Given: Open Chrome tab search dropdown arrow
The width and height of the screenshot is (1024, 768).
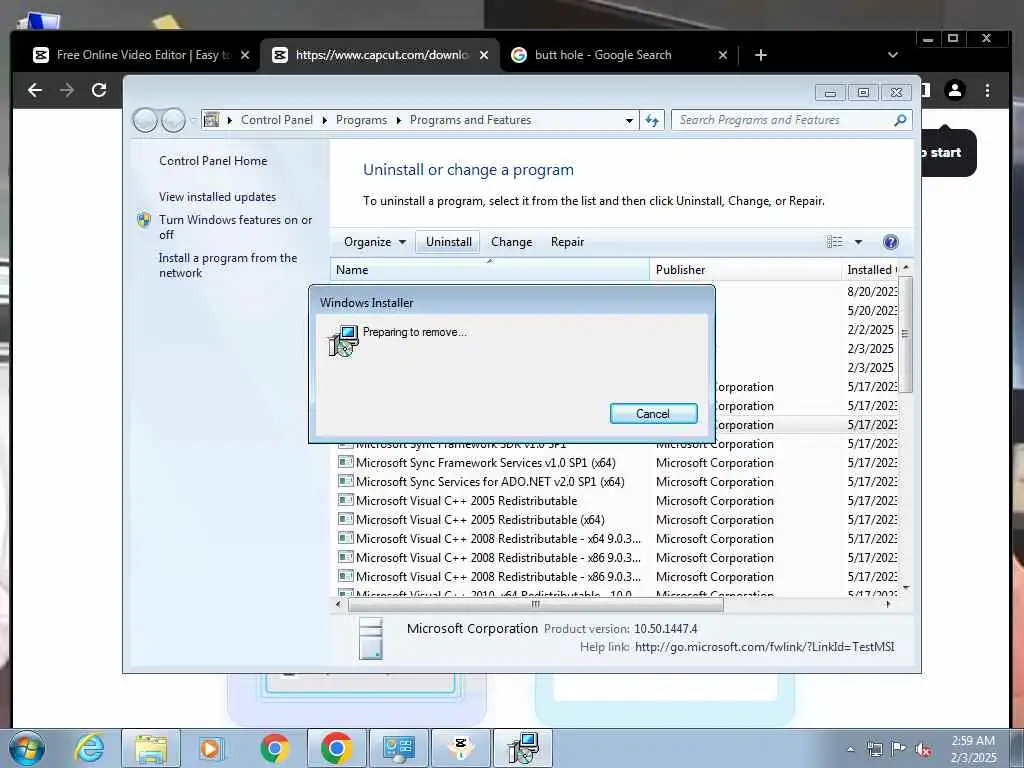Looking at the screenshot, I should pos(893,55).
